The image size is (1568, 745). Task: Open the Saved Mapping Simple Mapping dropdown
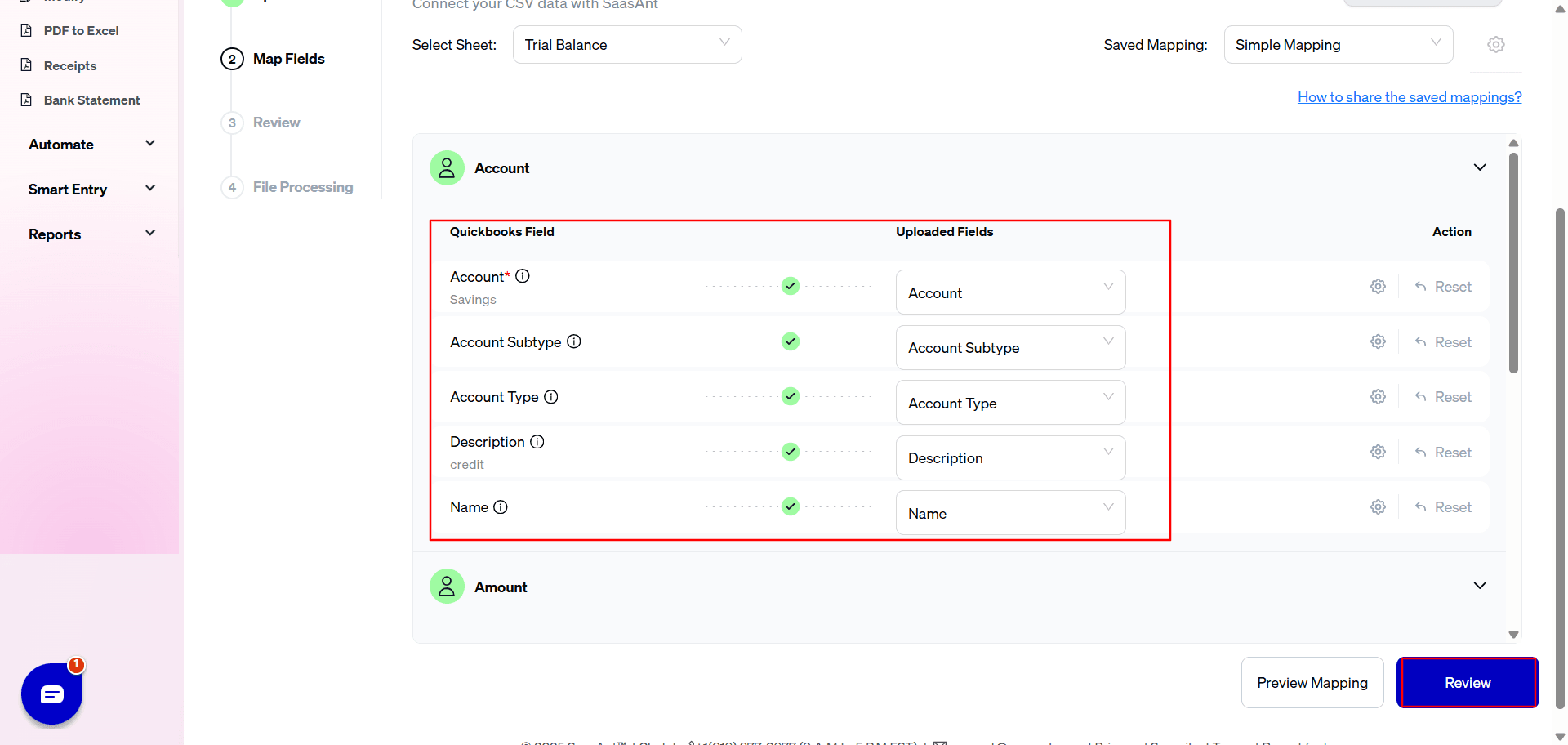[x=1338, y=45]
